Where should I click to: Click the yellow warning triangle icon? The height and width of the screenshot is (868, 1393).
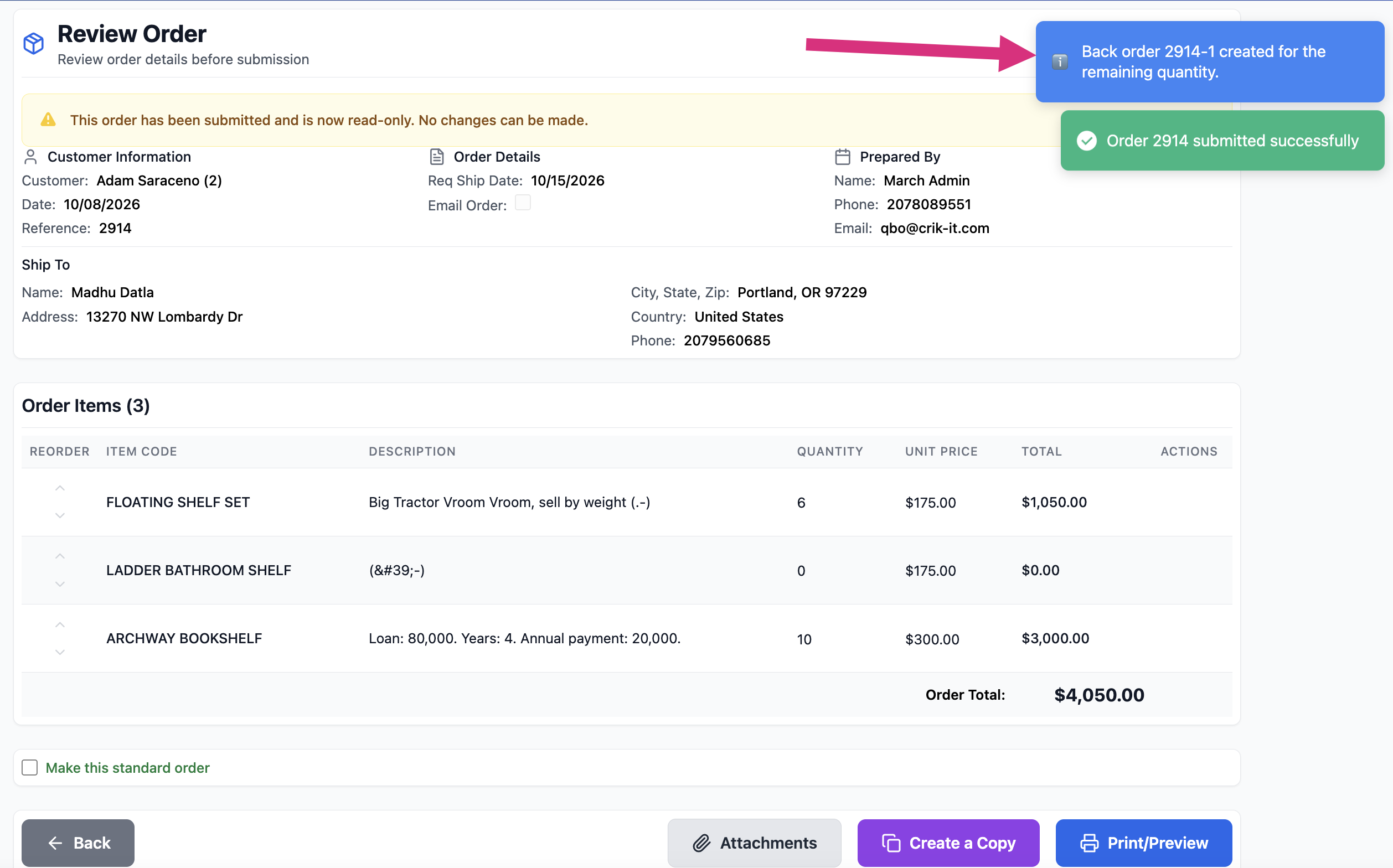click(x=48, y=120)
